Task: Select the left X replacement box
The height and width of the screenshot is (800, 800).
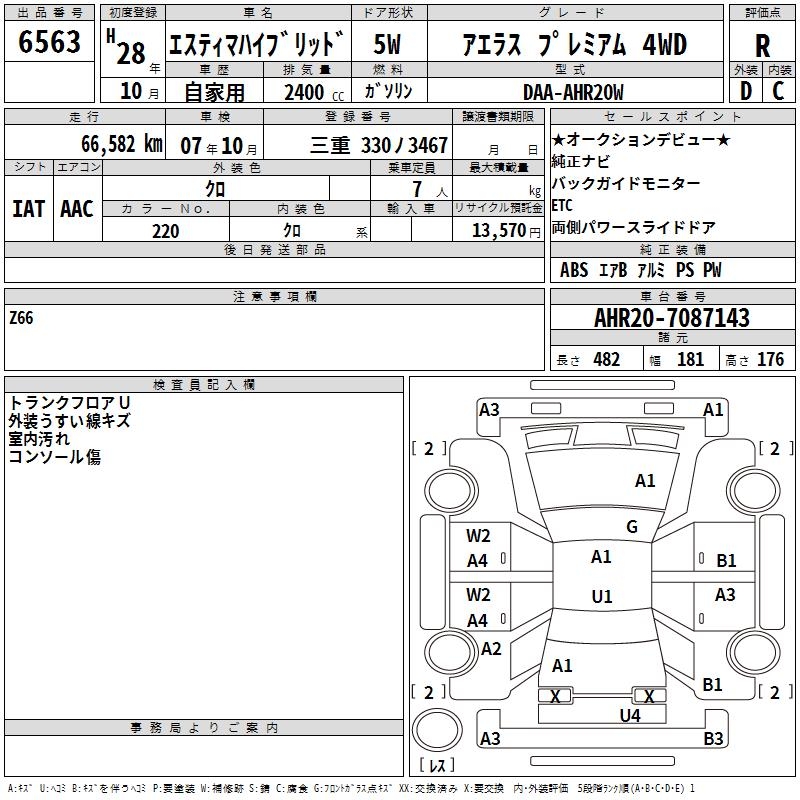Action: [555, 696]
